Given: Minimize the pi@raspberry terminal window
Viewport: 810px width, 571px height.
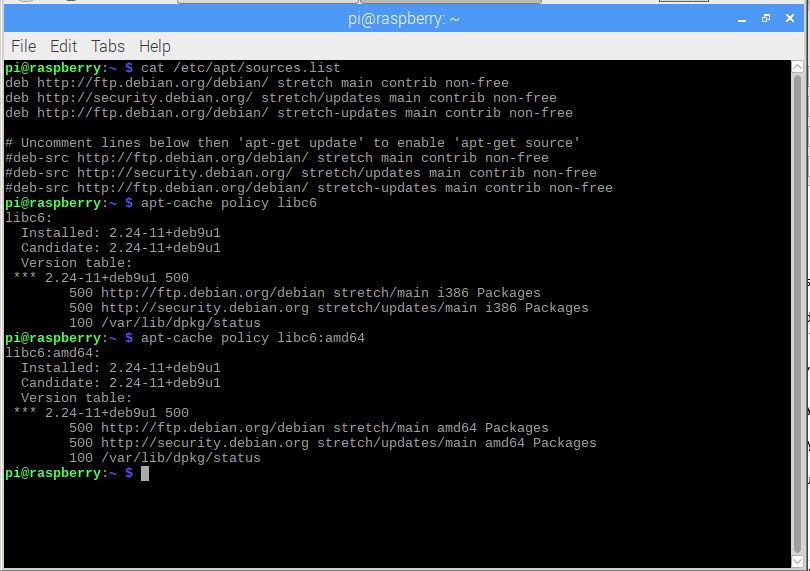Looking at the screenshot, I should 742,19.
